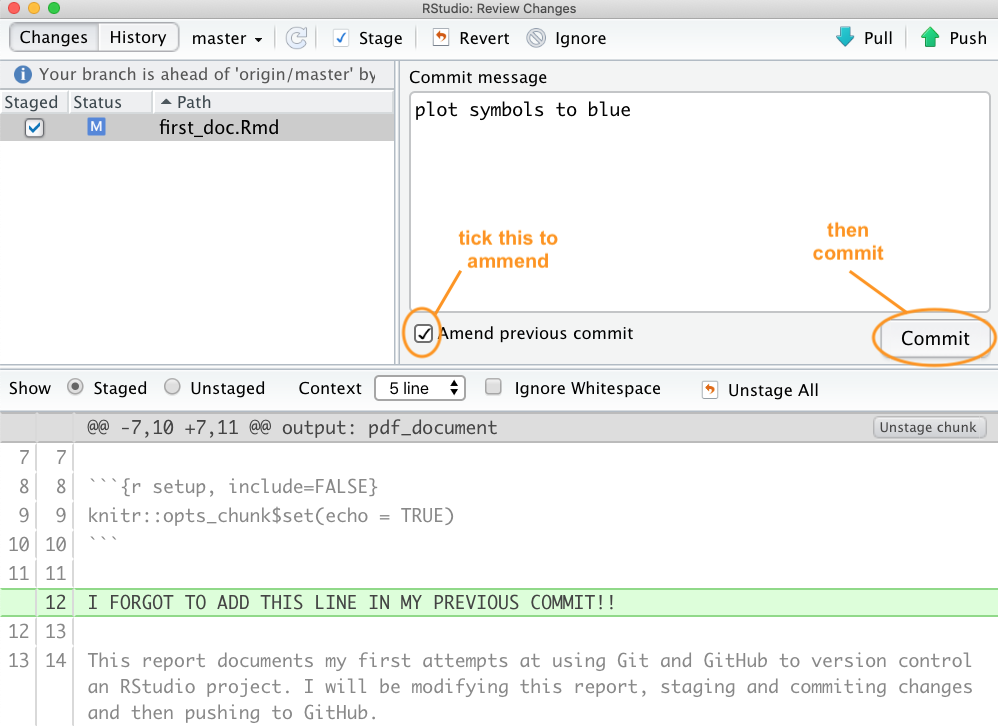Click the Pull down-arrow icon
The image size is (998, 726).
pyautogui.click(x=845, y=38)
